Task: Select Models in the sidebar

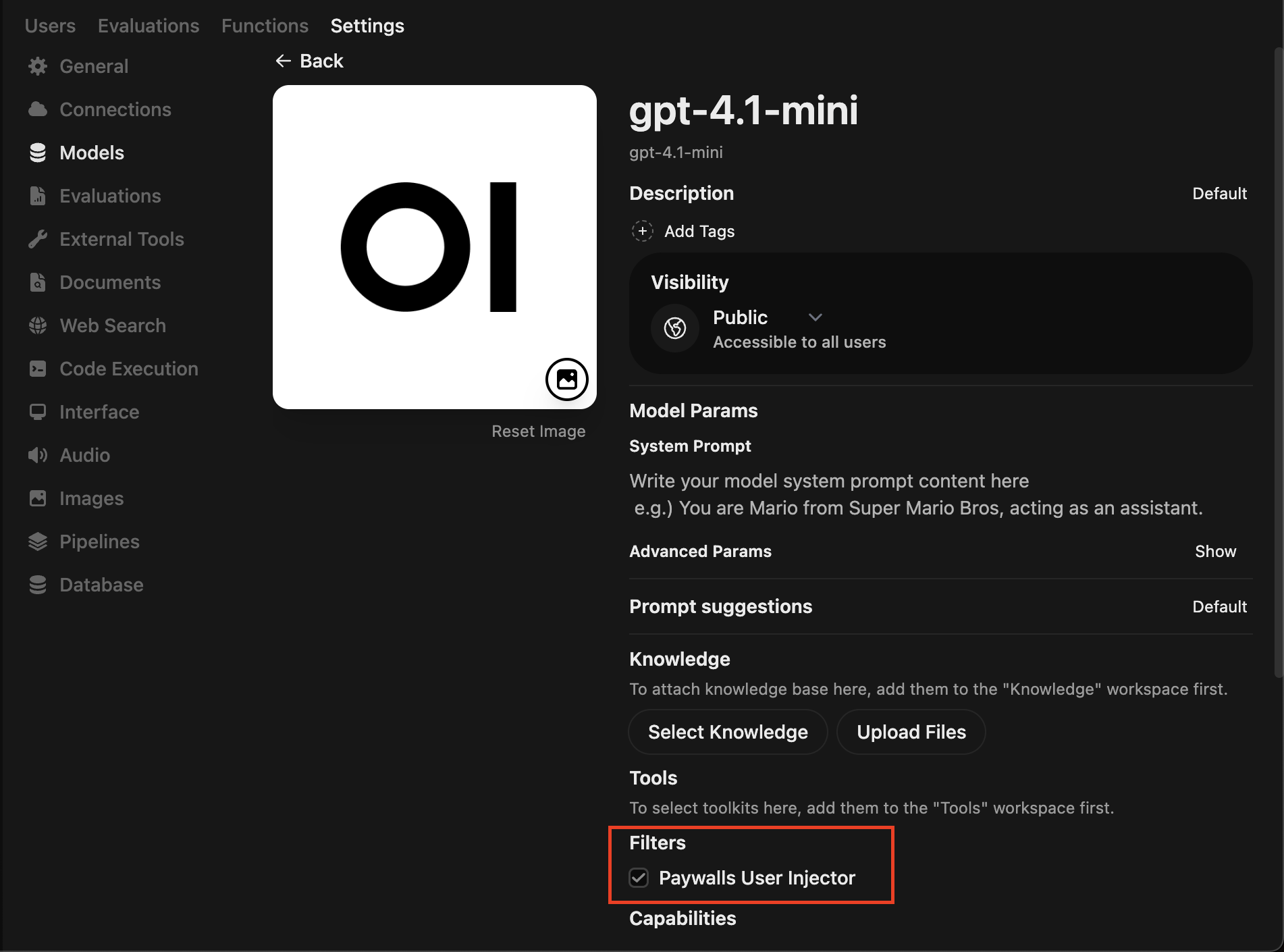Action: click(92, 153)
